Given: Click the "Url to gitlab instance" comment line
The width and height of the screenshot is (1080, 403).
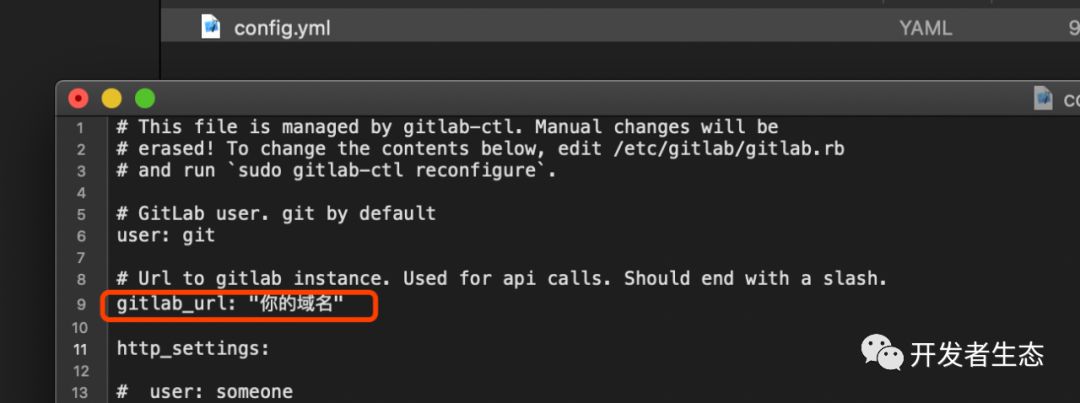Looking at the screenshot, I should tap(502, 279).
